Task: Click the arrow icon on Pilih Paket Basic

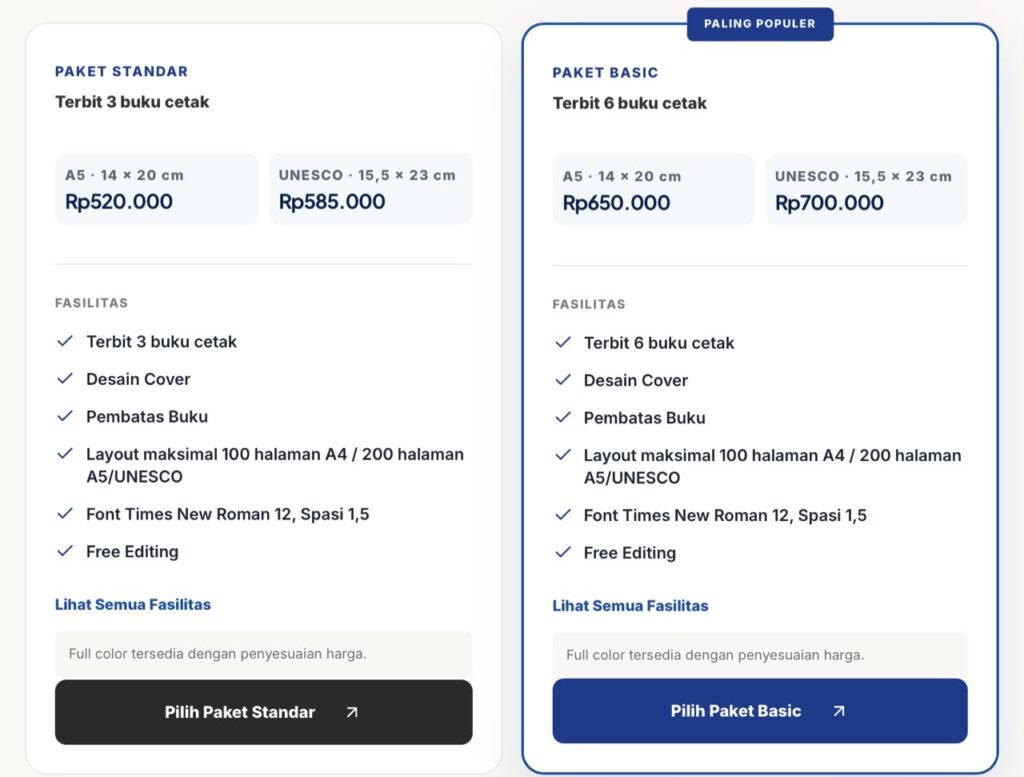Action: pyautogui.click(x=839, y=710)
